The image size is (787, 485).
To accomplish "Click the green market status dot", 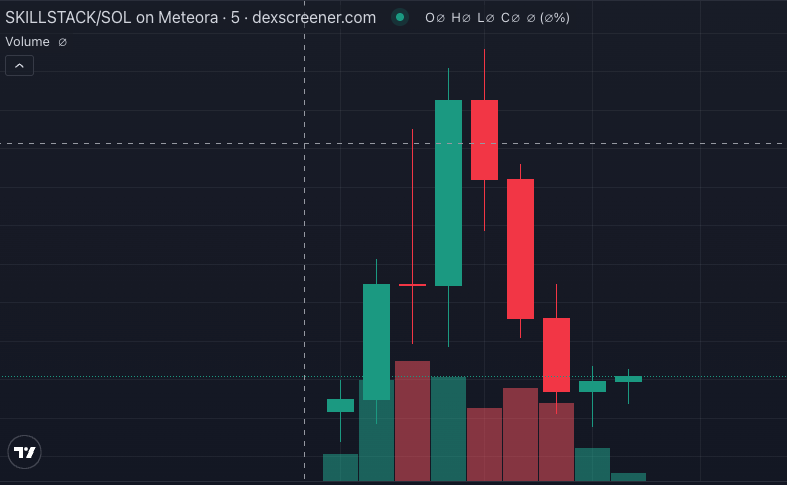I will (400, 18).
